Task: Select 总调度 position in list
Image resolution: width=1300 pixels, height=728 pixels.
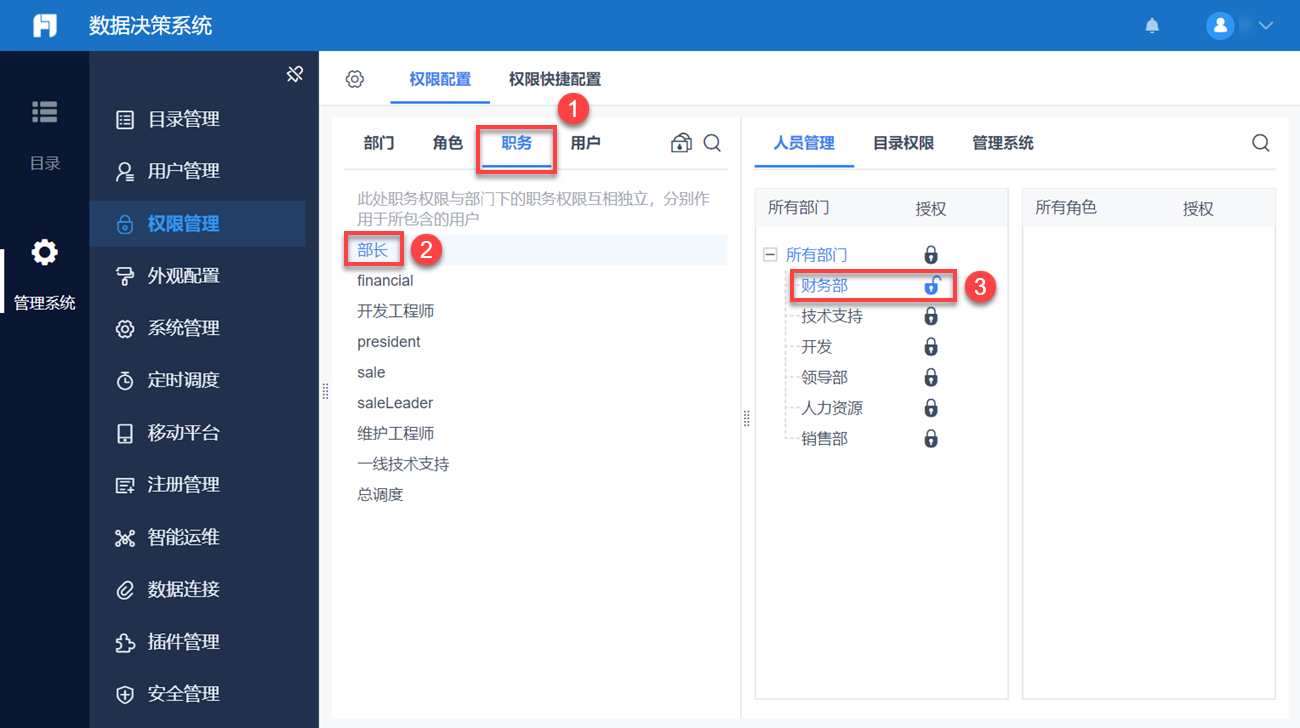Action: [x=380, y=495]
